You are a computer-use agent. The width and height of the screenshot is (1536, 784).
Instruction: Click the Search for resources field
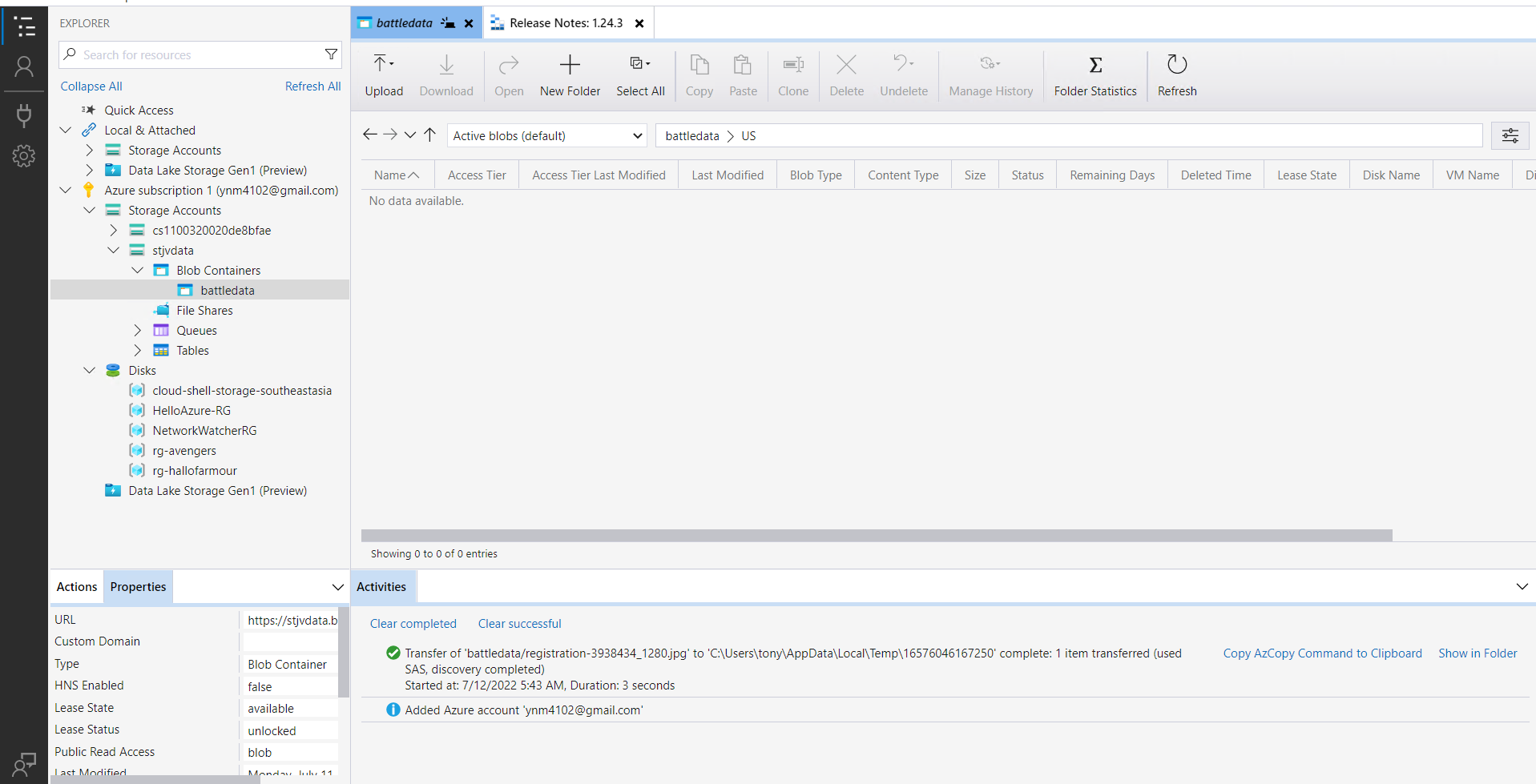(200, 54)
